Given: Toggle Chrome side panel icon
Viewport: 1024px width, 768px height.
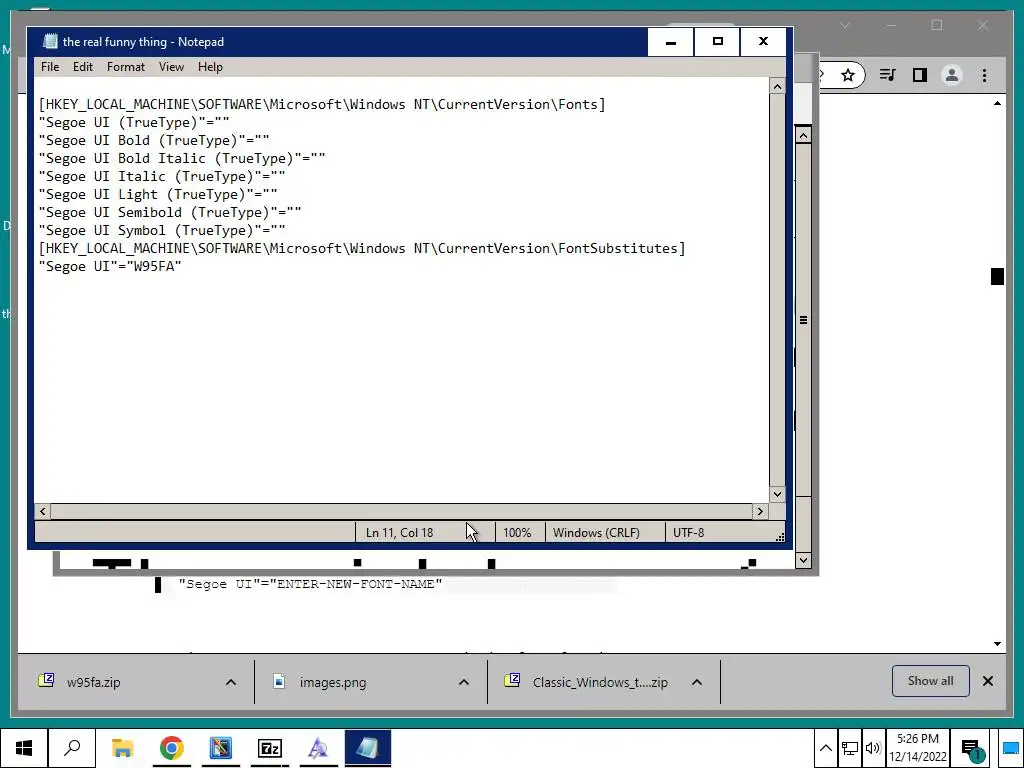Looking at the screenshot, I should coord(920,75).
